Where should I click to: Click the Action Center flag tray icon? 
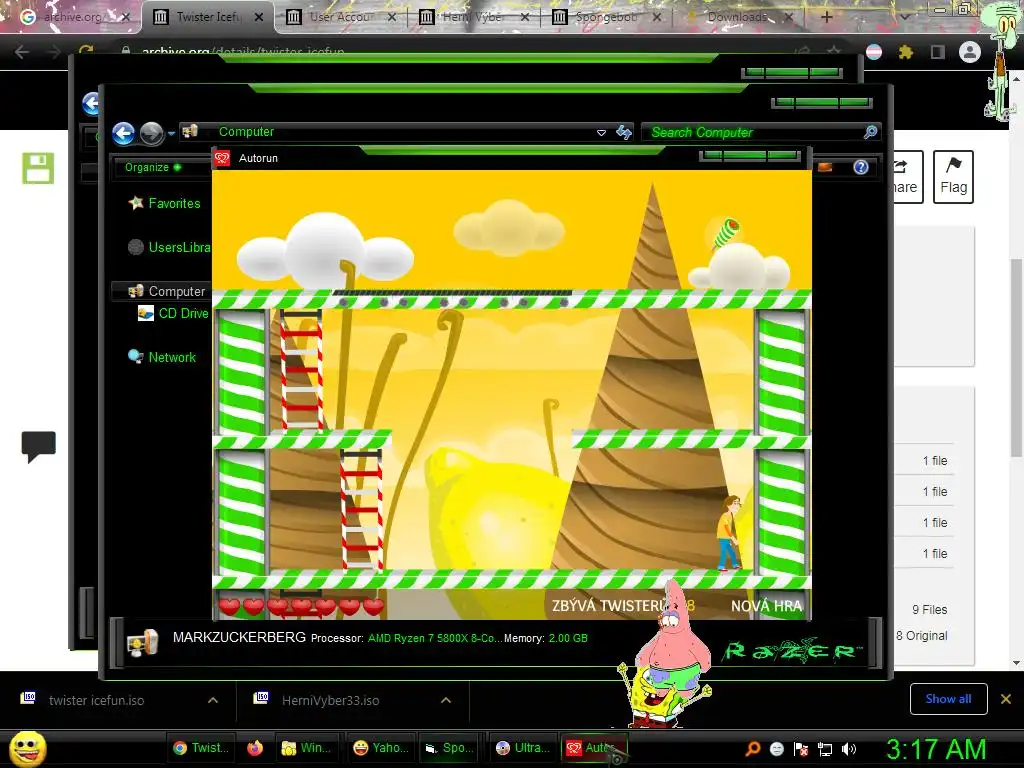point(801,749)
